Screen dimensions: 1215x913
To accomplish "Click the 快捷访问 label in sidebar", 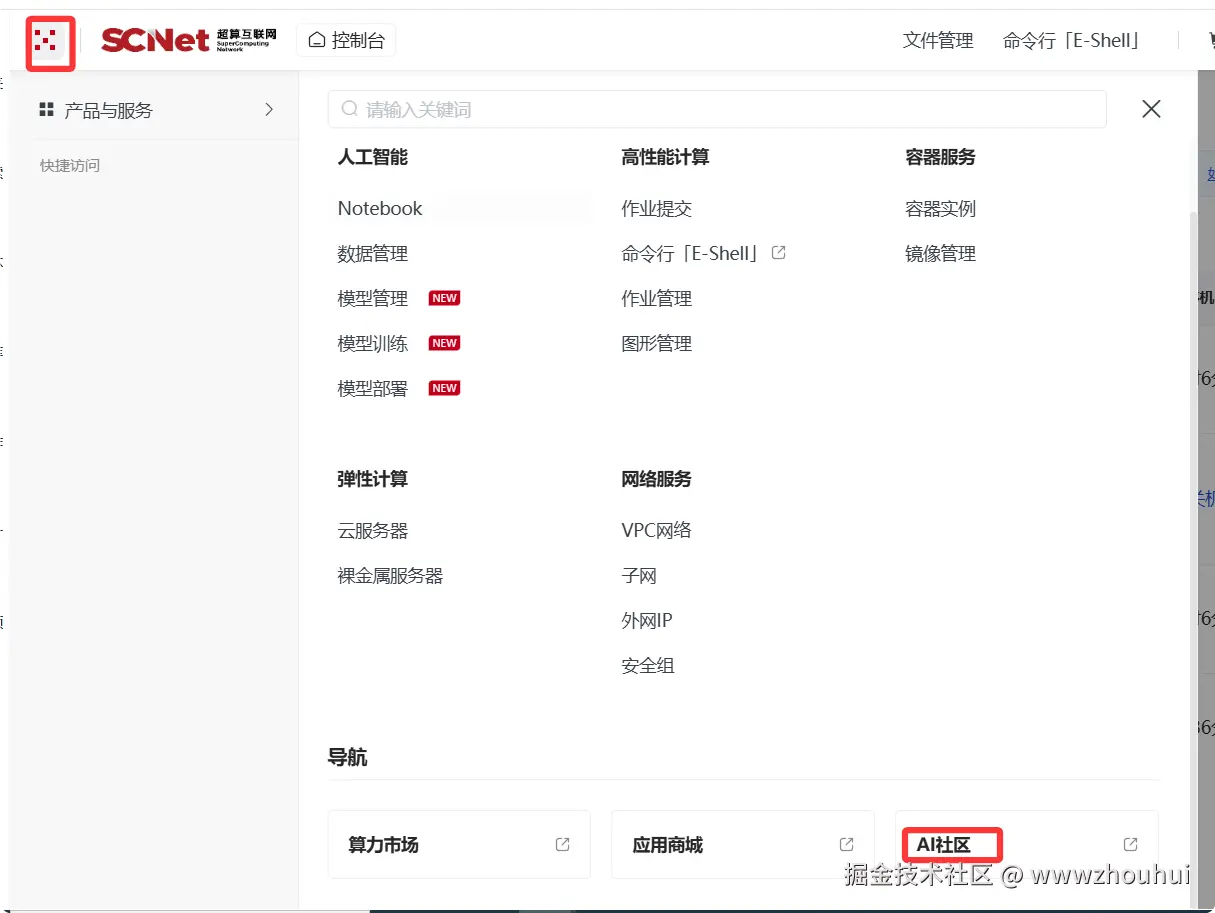I will (70, 165).
